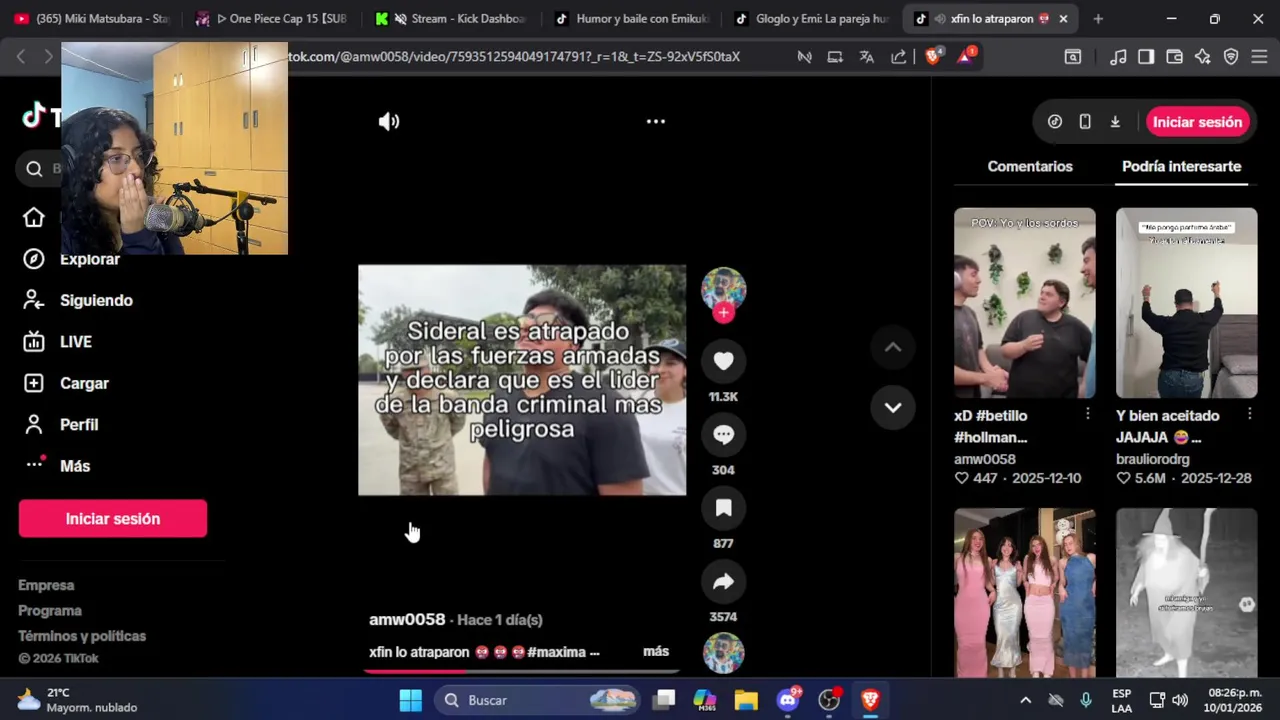The image size is (1280, 720).
Task: Open the brauliorodrg author link
Action: (x=1153, y=459)
